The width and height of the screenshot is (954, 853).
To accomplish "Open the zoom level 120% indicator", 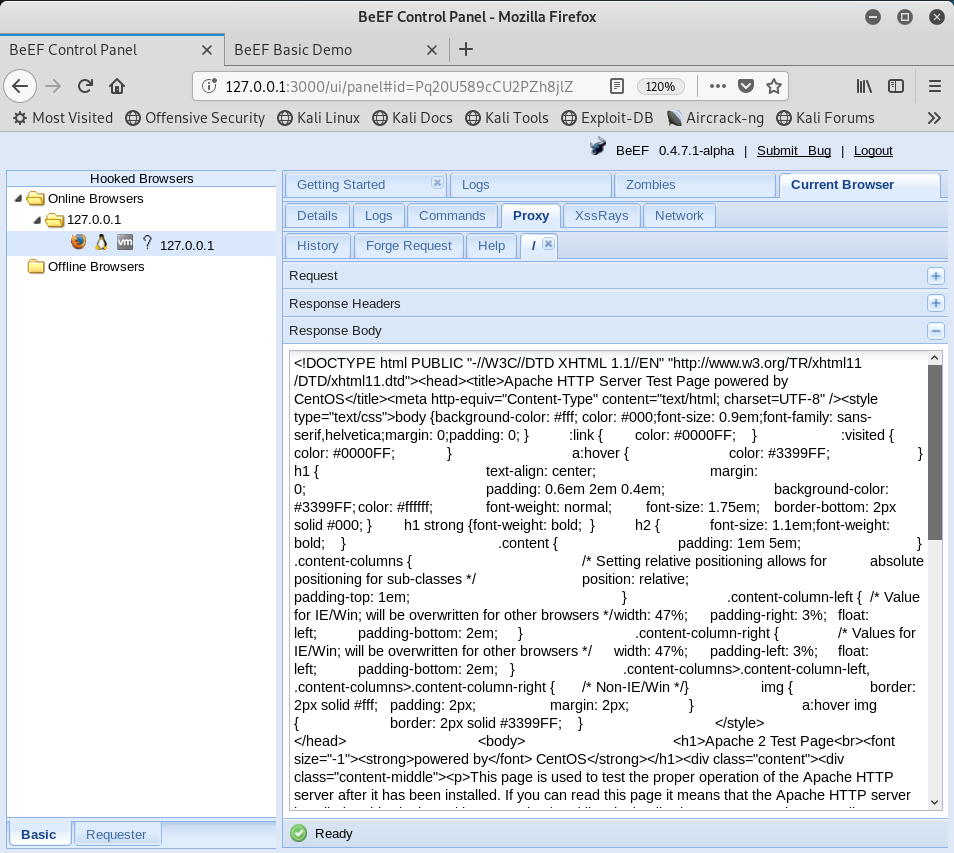I will [x=660, y=86].
